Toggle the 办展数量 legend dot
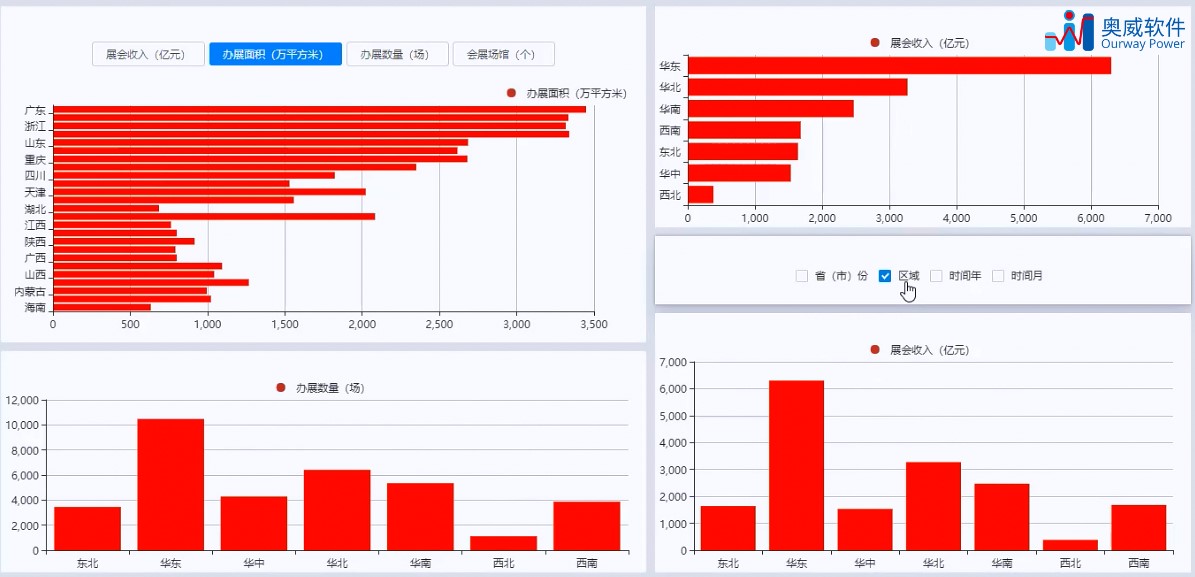The height and width of the screenshot is (577, 1195). tap(281, 388)
